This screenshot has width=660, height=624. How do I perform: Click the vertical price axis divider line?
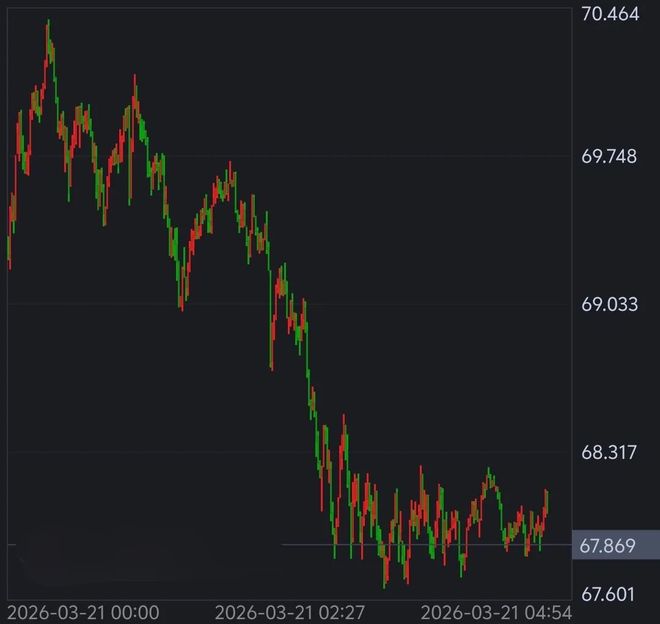click(x=572, y=300)
